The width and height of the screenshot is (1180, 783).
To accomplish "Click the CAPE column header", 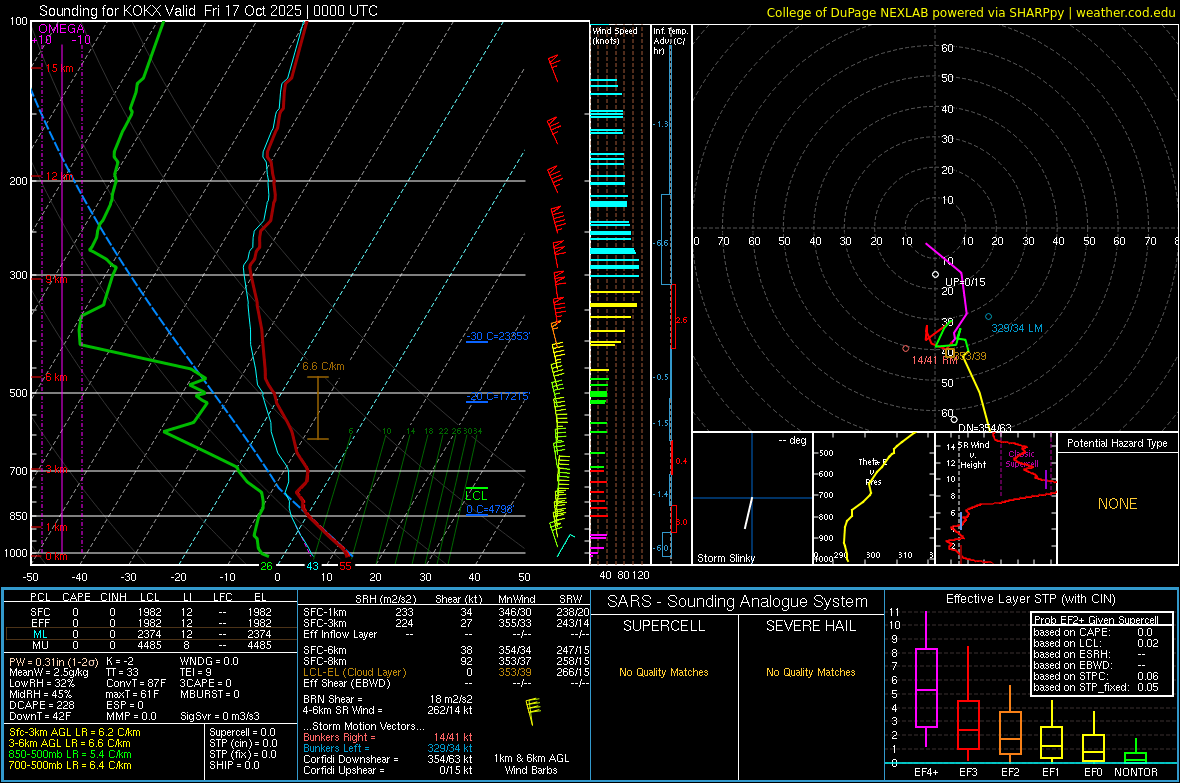I will pyautogui.click(x=76, y=597).
